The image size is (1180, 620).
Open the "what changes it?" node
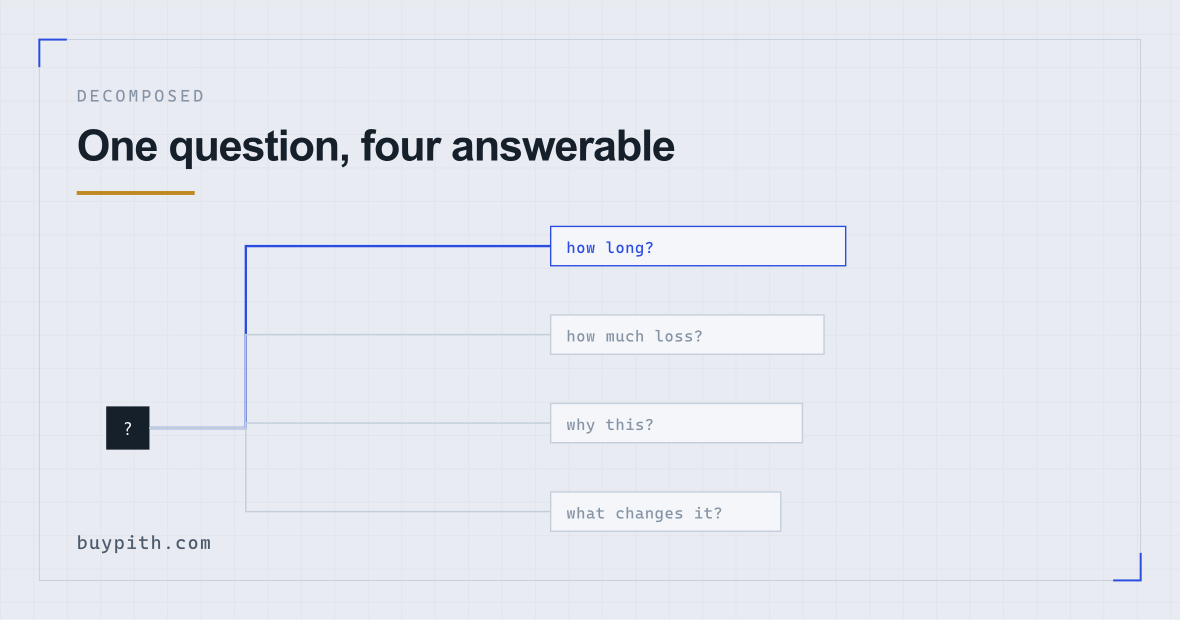(665, 512)
